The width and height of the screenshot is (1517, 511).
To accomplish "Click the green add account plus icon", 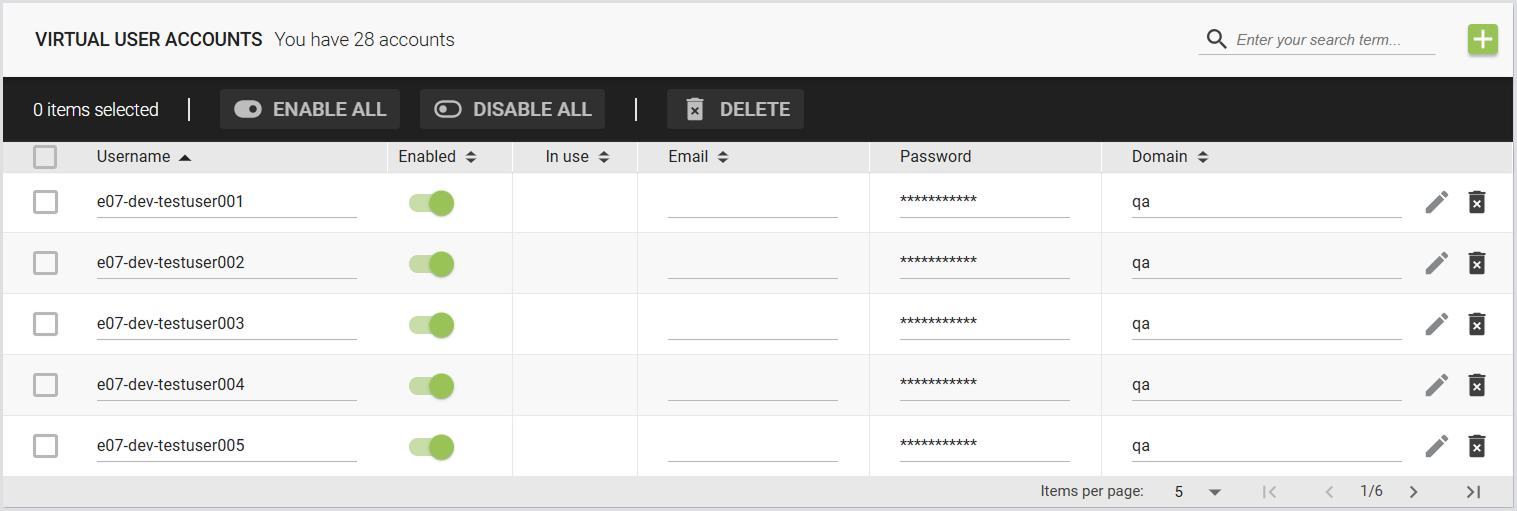I will 1482,40.
